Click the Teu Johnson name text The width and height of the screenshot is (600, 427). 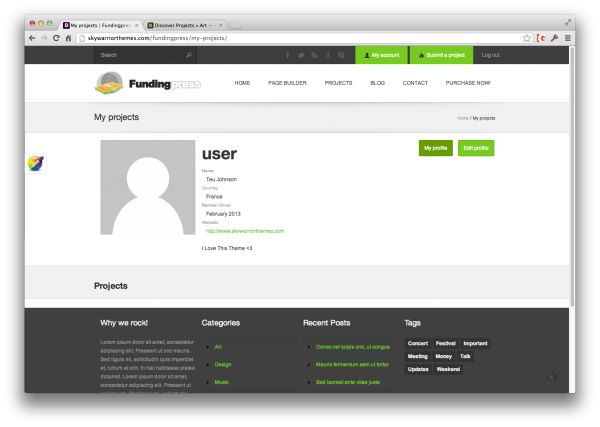[x=221, y=179]
